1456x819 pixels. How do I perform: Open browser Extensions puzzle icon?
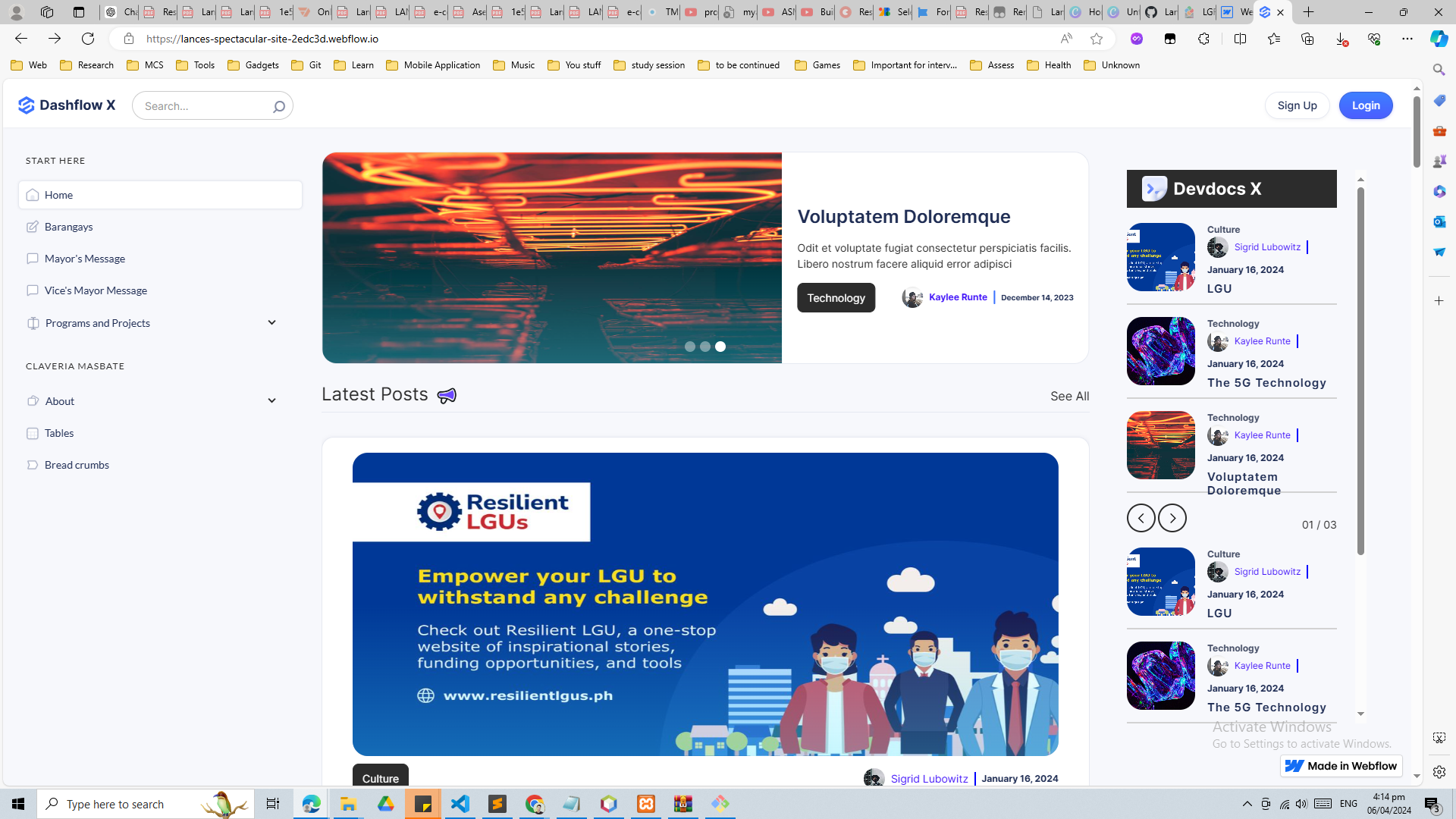tap(1203, 39)
